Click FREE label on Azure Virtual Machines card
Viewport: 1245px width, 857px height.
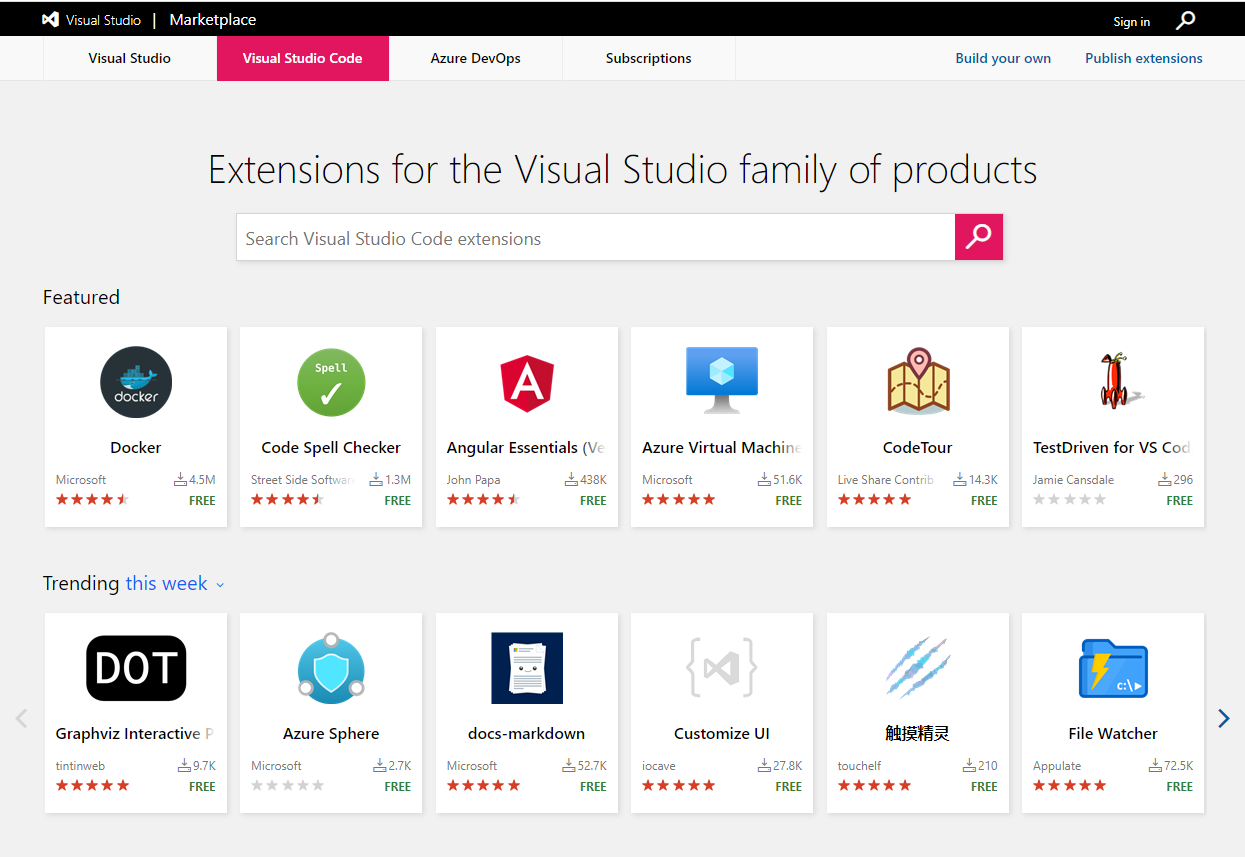click(788, 500)
